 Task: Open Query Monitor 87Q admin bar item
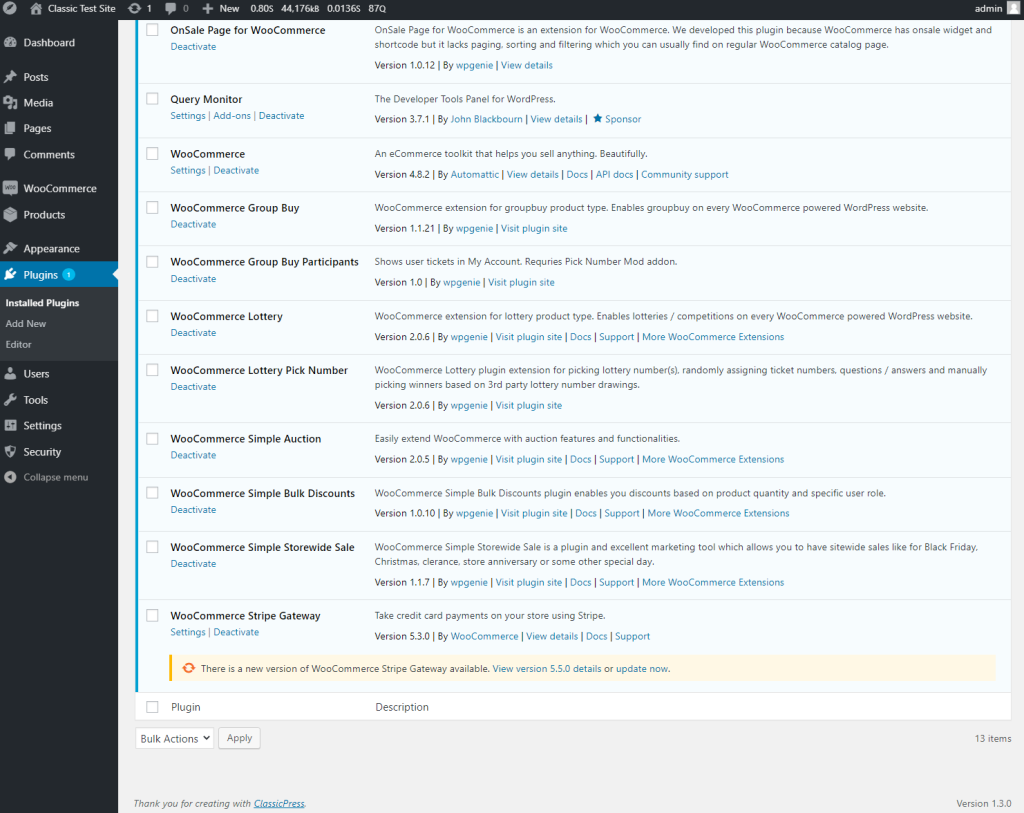point(377,8)
